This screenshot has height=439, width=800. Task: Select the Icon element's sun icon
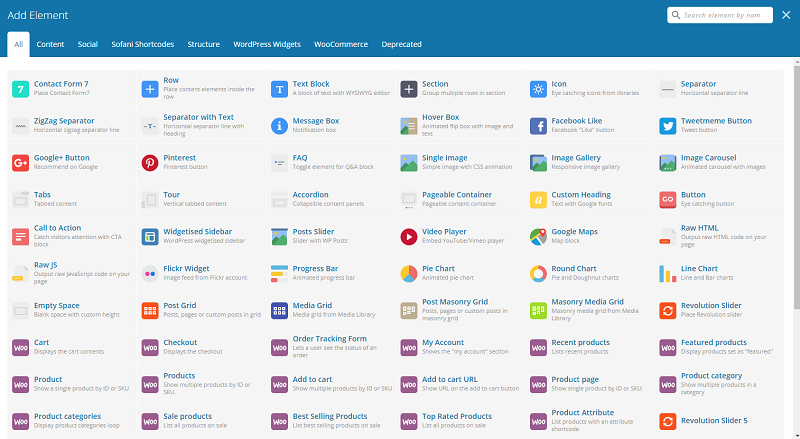point(538,89)
